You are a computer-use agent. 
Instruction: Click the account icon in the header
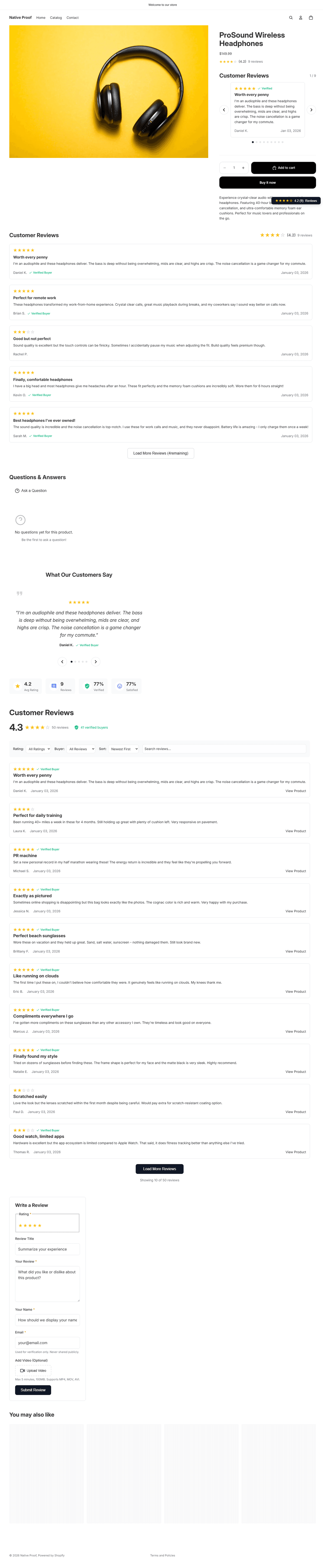click(x=301, y=18)
